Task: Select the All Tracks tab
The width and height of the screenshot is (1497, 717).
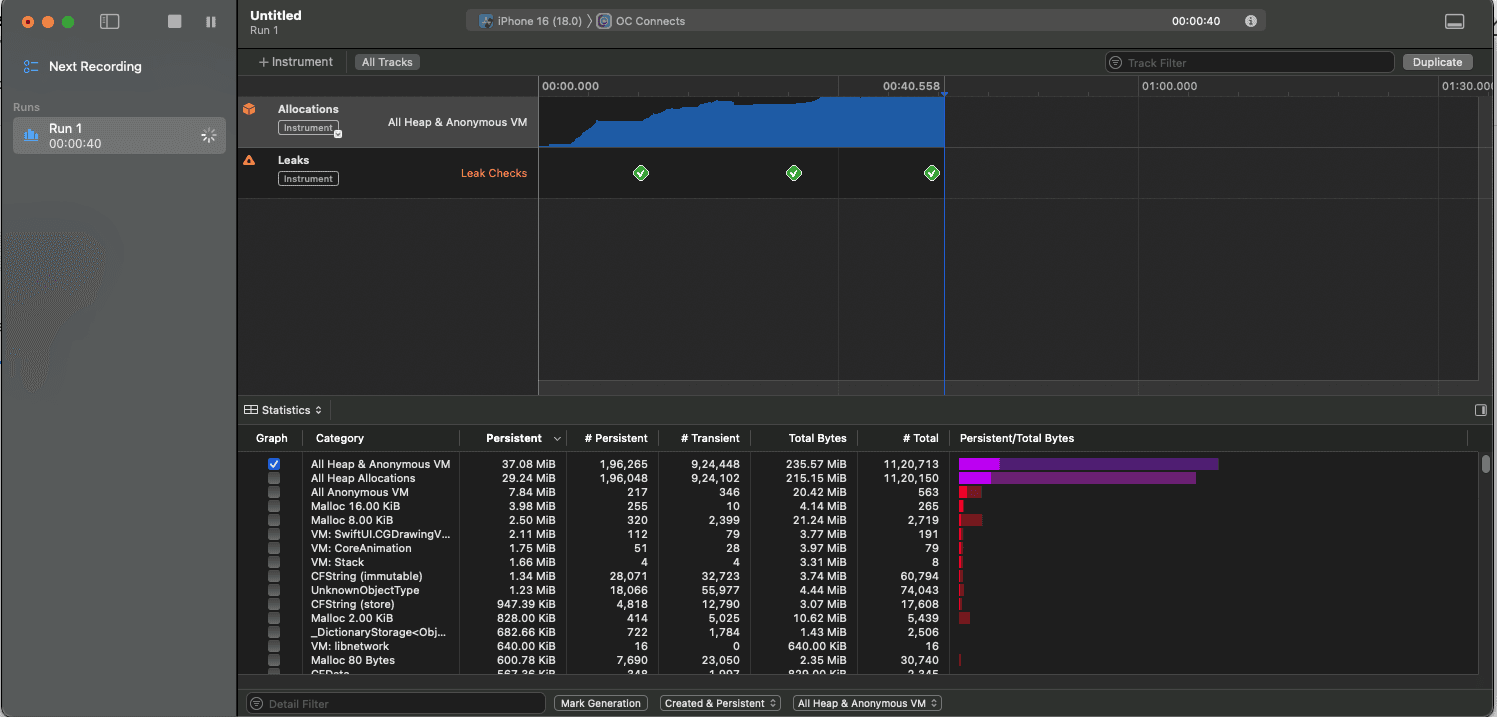Action: pos(387,61)
